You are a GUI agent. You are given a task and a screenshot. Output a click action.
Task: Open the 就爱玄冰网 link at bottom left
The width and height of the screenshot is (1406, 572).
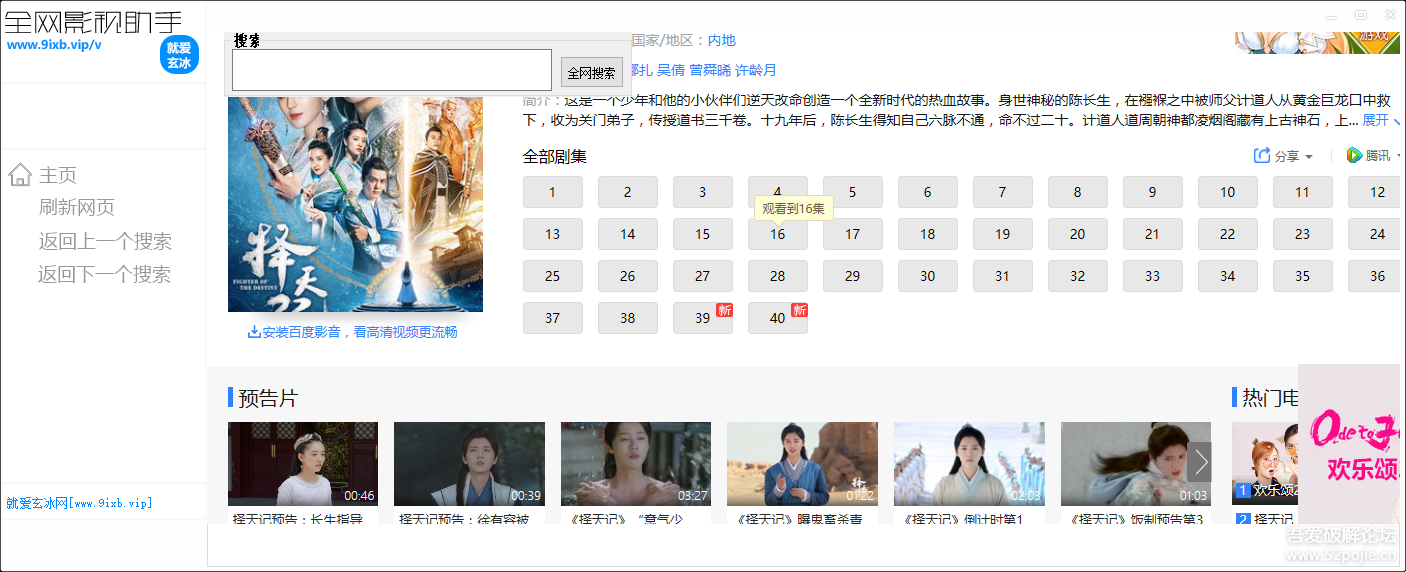pos(79,503)
